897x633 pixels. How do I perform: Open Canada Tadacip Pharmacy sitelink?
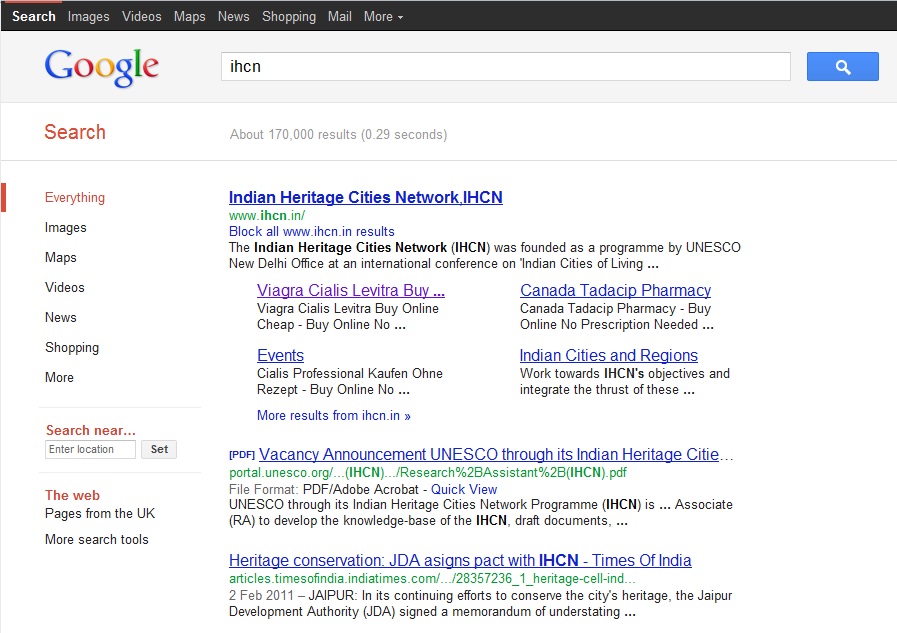(x=616, y=290)
